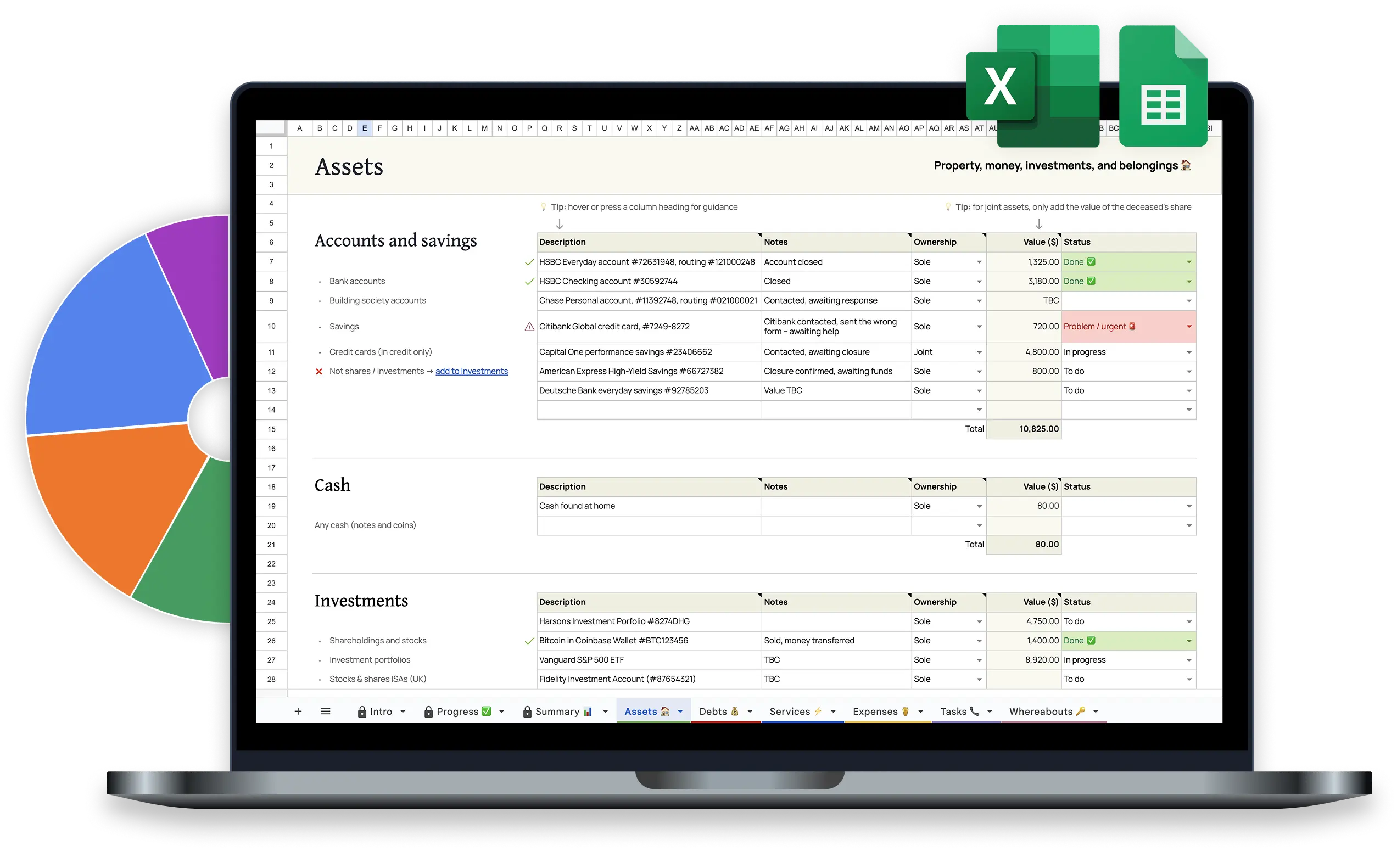Open Status dropdown for Chase Personal account

1188,301
